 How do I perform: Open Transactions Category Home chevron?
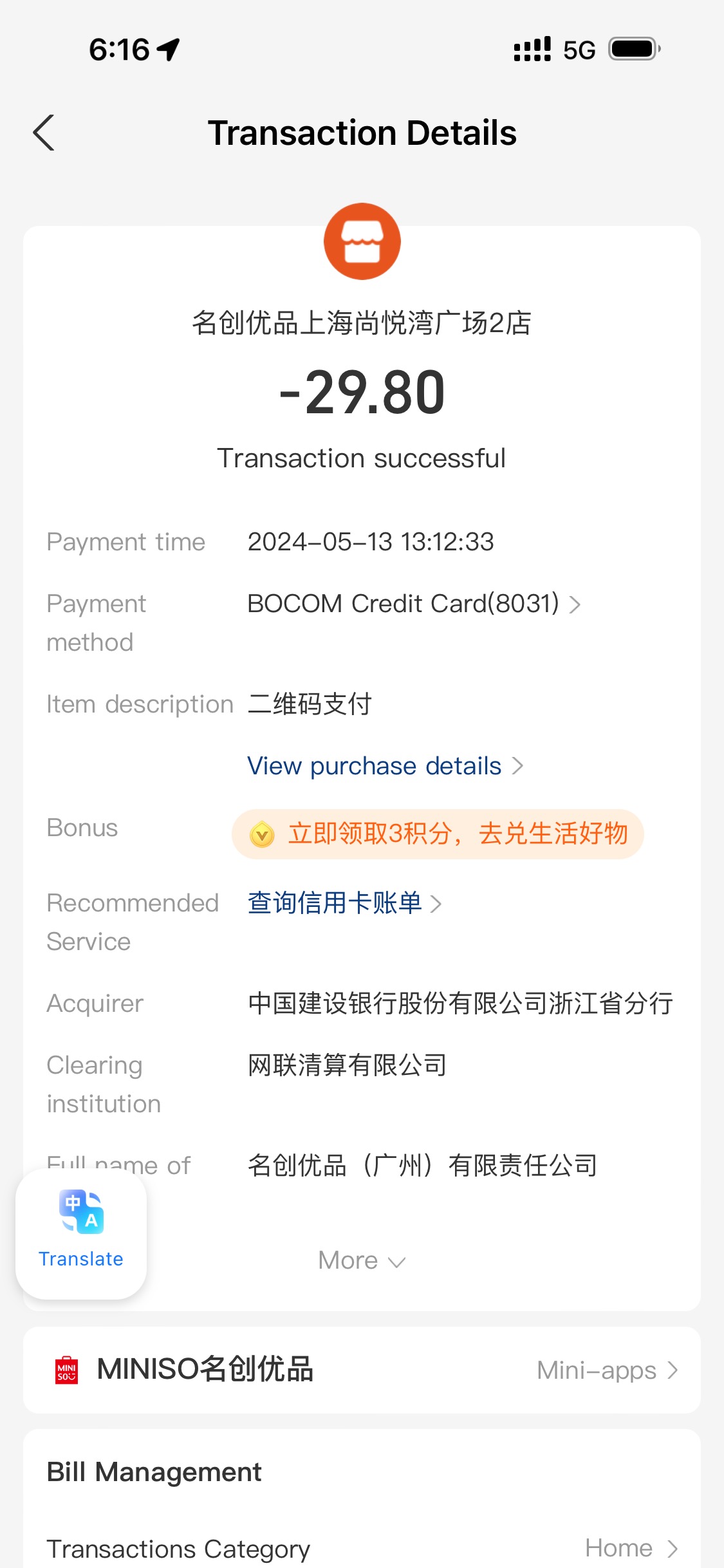tap(672, 1548)
